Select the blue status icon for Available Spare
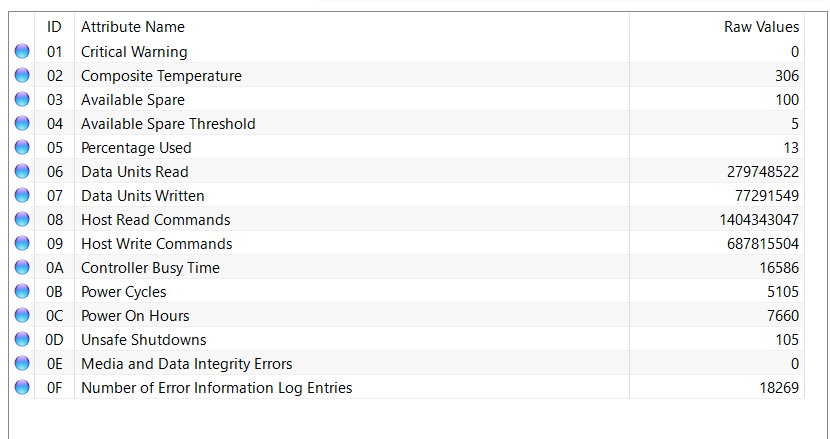The height and width of the screenshot is (439, 830). 22,100
